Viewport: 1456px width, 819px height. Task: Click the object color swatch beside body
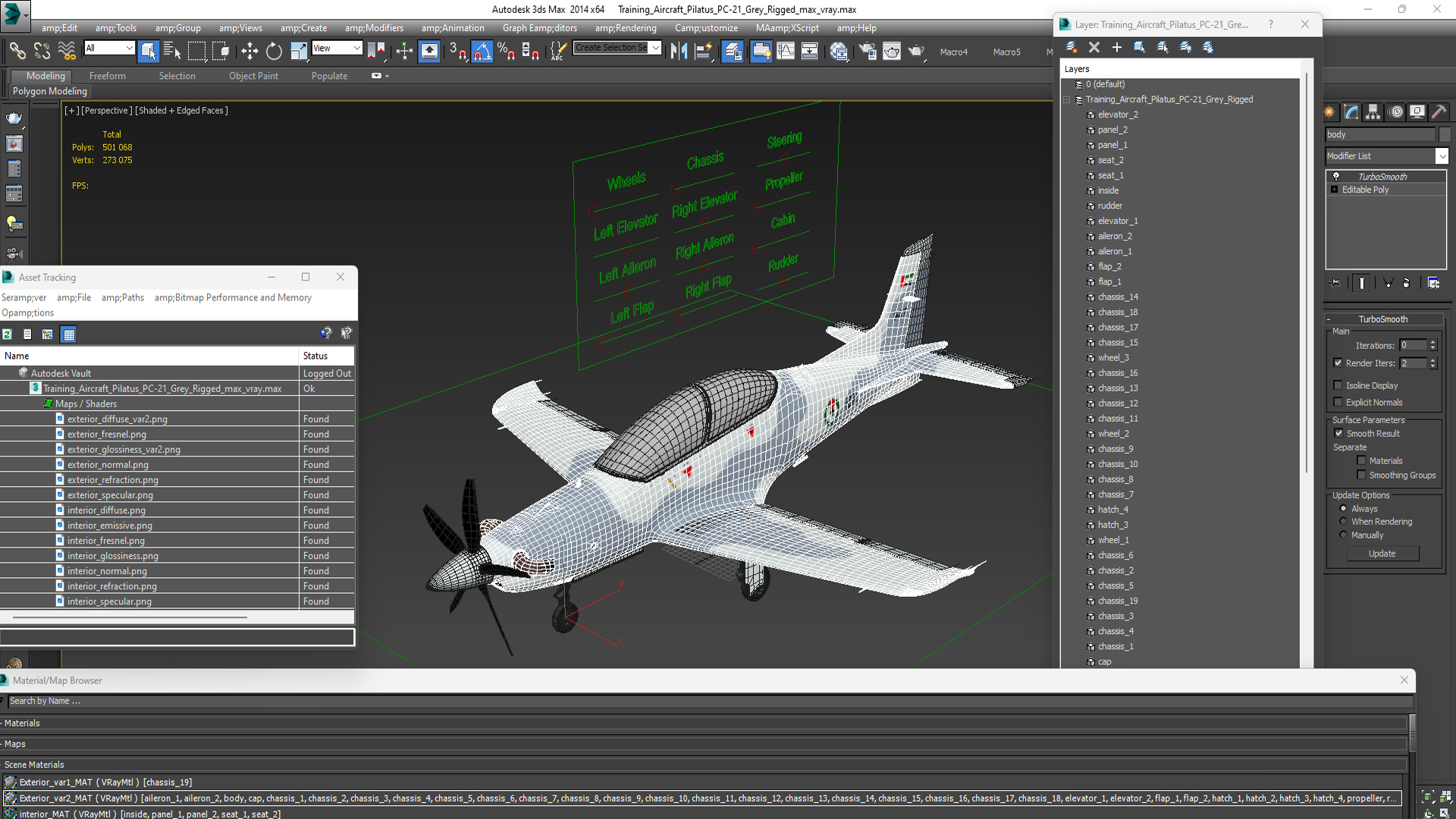(x=1445, y=134)
